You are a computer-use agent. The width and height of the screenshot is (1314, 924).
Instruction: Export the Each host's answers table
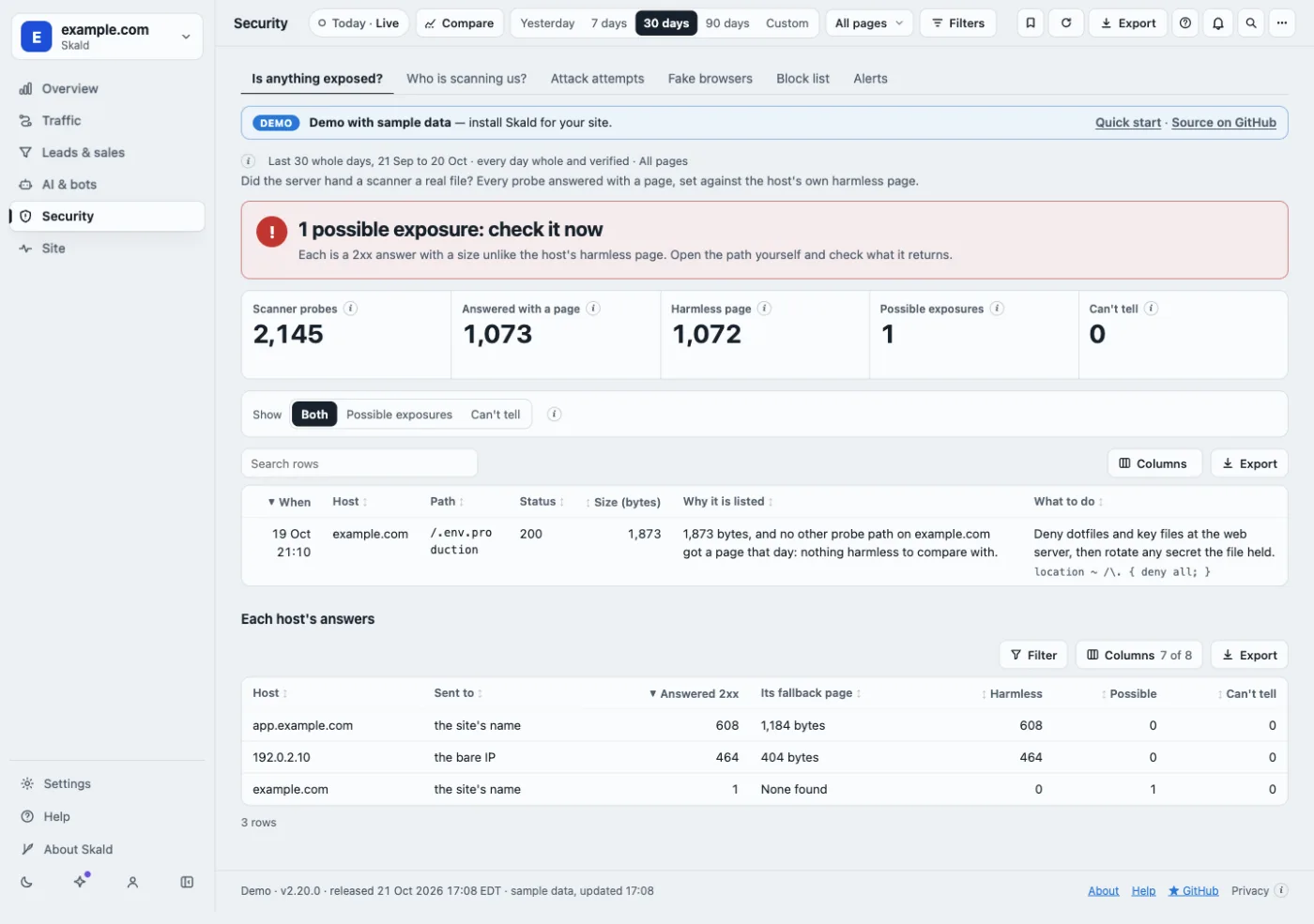[1249, 655]
